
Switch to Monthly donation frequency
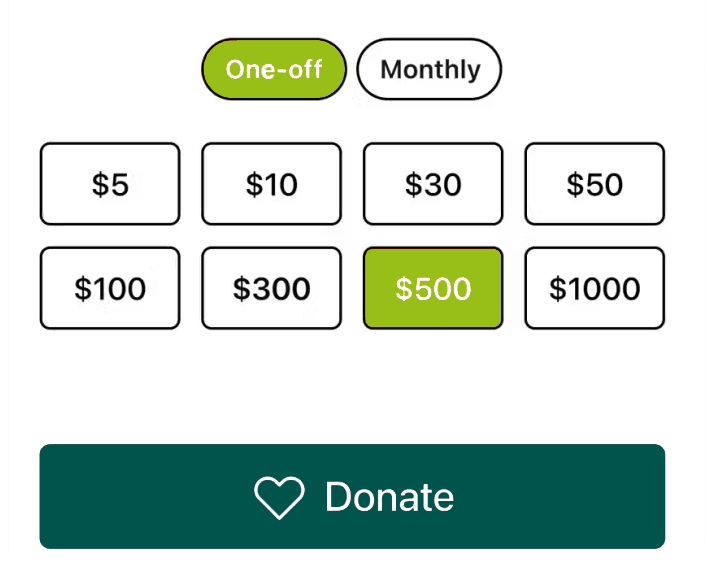[429, 70]
